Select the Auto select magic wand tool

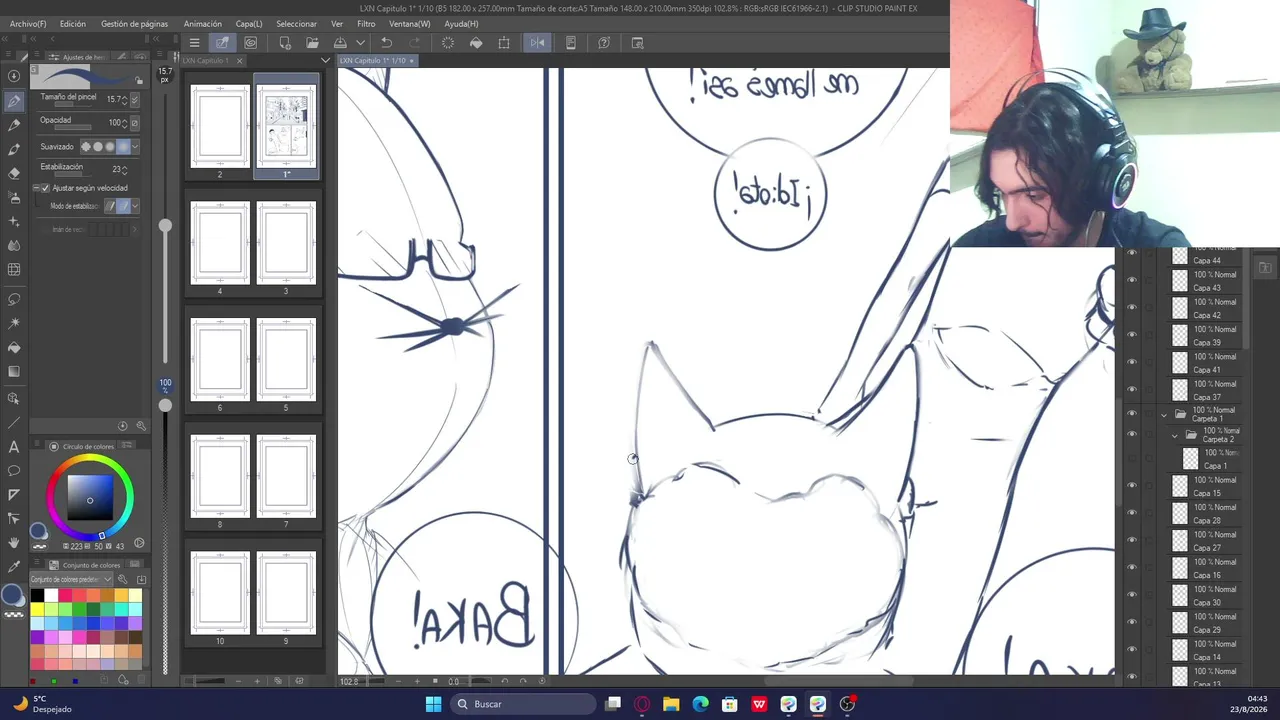pos(14,323)
